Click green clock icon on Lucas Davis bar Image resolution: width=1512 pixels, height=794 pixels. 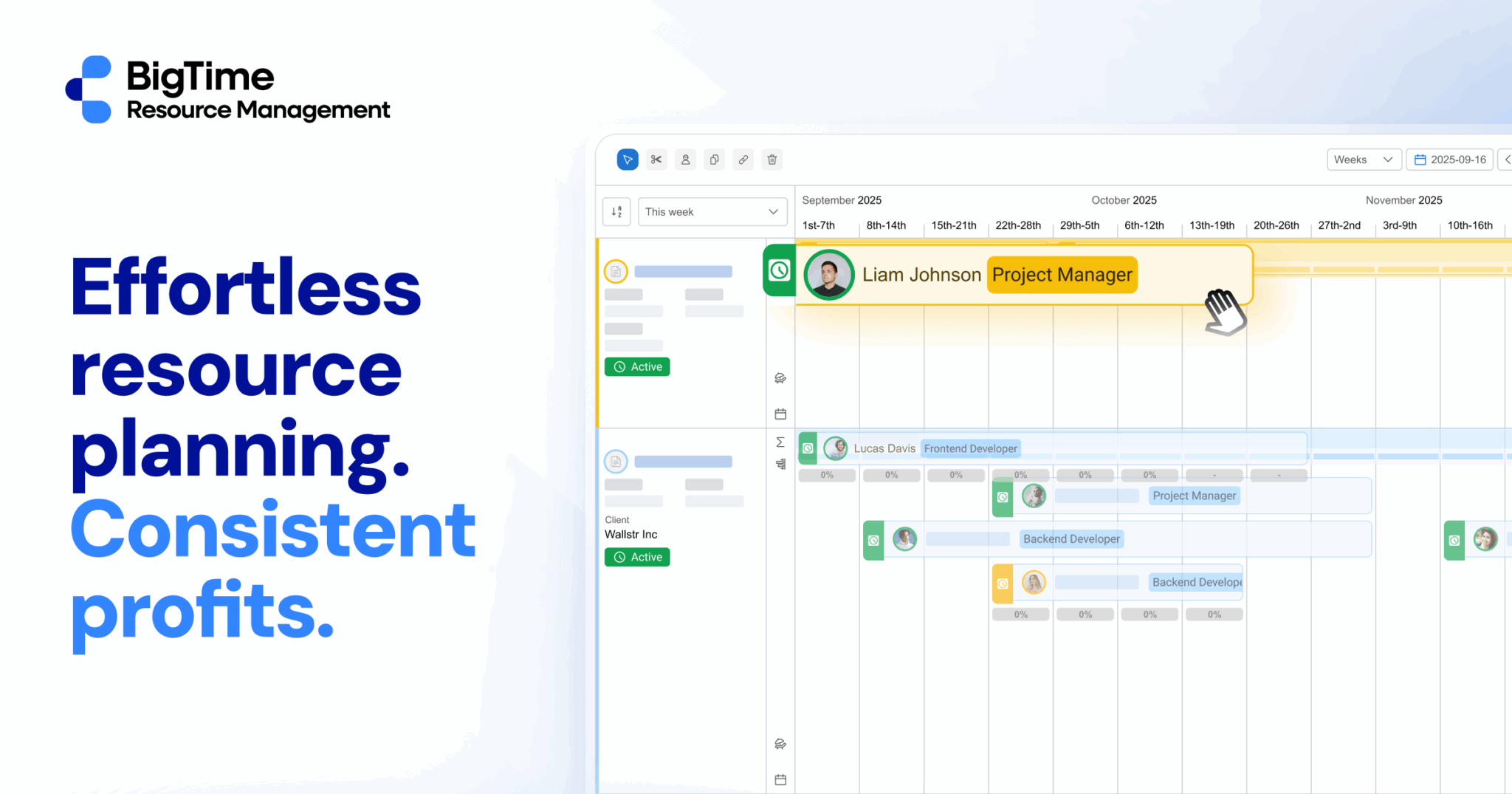coord(808,448)
